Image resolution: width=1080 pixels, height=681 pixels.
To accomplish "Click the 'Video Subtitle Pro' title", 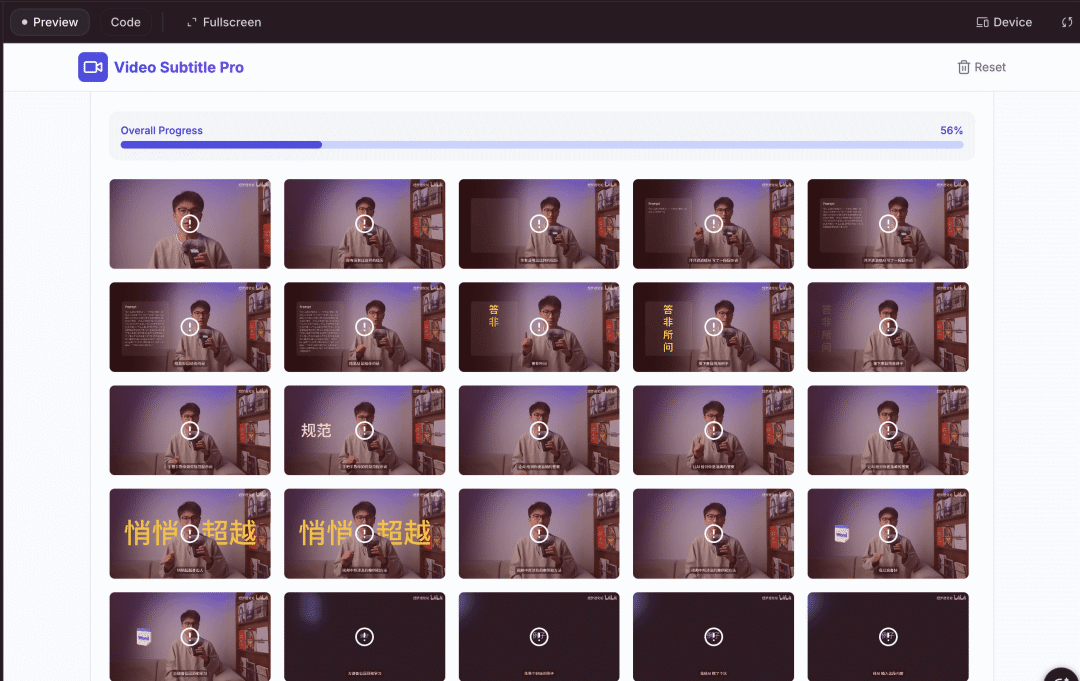I will [179, 67].
